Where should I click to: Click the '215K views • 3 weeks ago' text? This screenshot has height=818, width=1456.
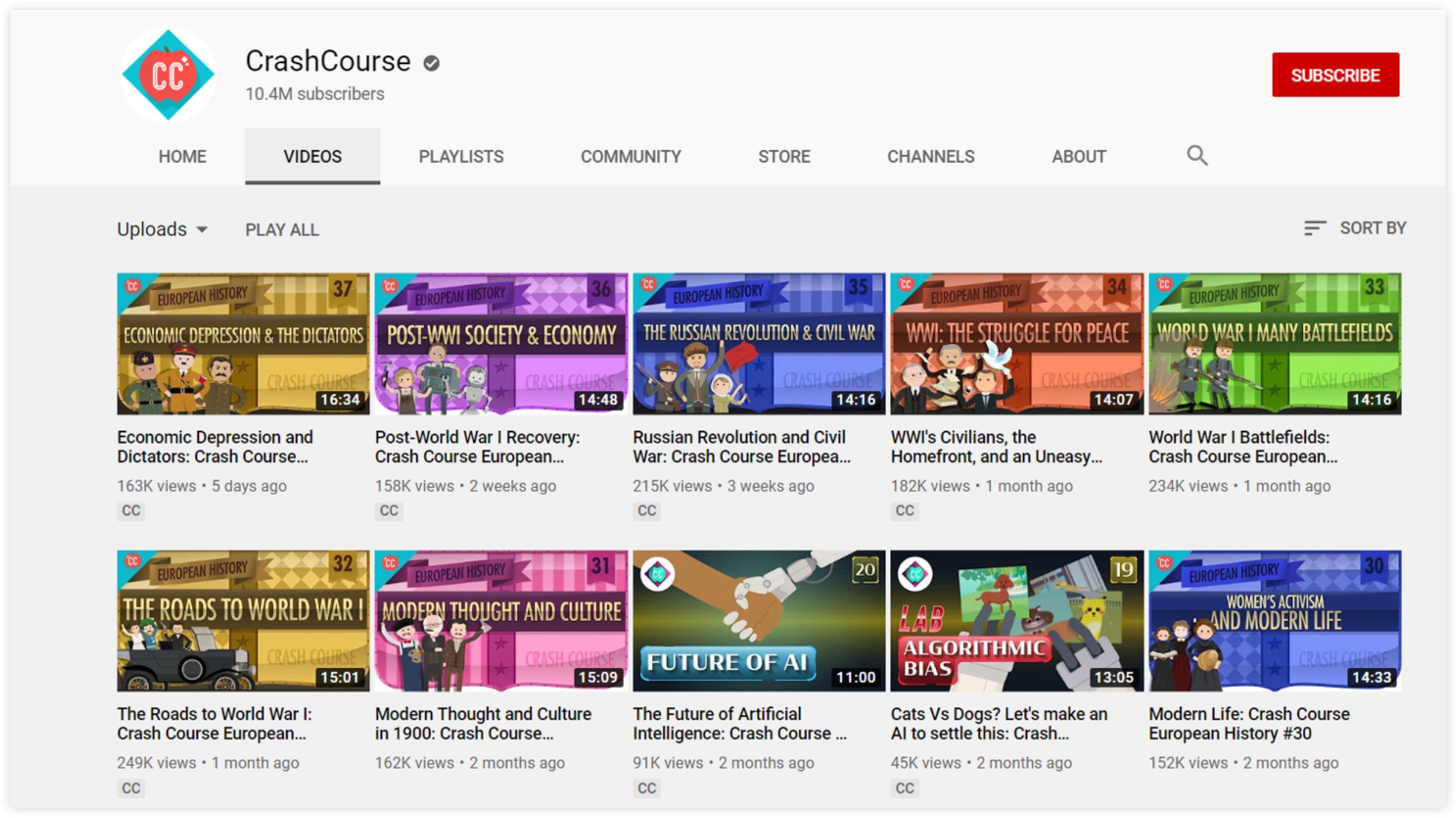coord(723,486)
